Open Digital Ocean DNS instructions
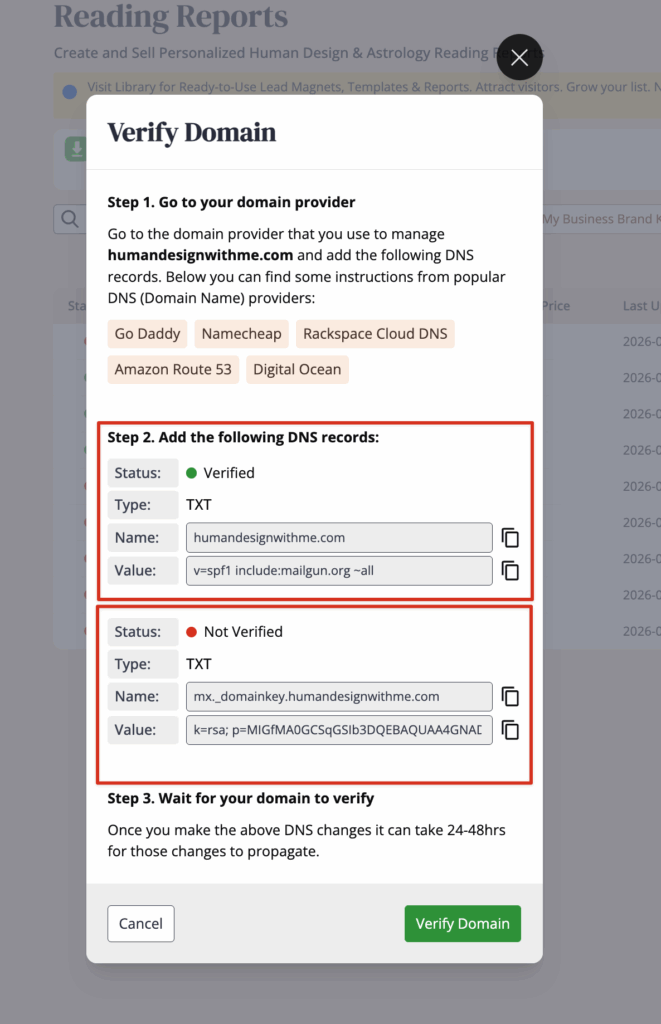Viewport: 661px width, 1024px height. [297, 369]
